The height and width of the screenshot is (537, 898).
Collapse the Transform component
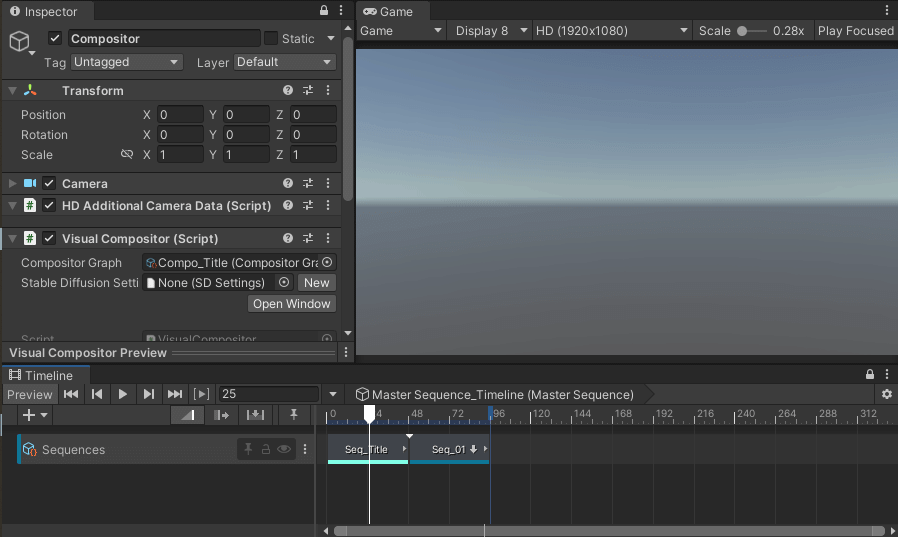pyautogui.click(x=12, y=90)
